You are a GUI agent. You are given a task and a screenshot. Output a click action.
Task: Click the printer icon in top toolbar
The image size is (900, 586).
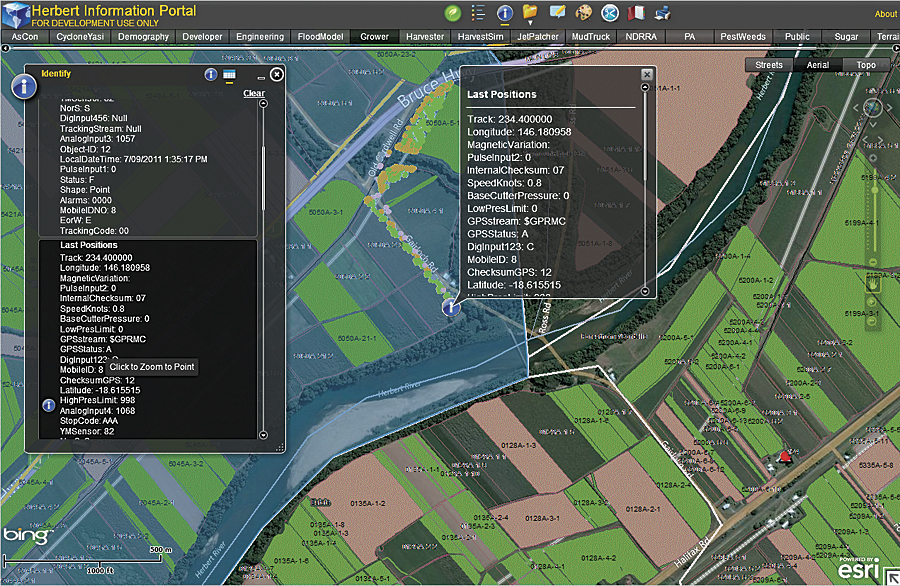[x=662, y=13]
